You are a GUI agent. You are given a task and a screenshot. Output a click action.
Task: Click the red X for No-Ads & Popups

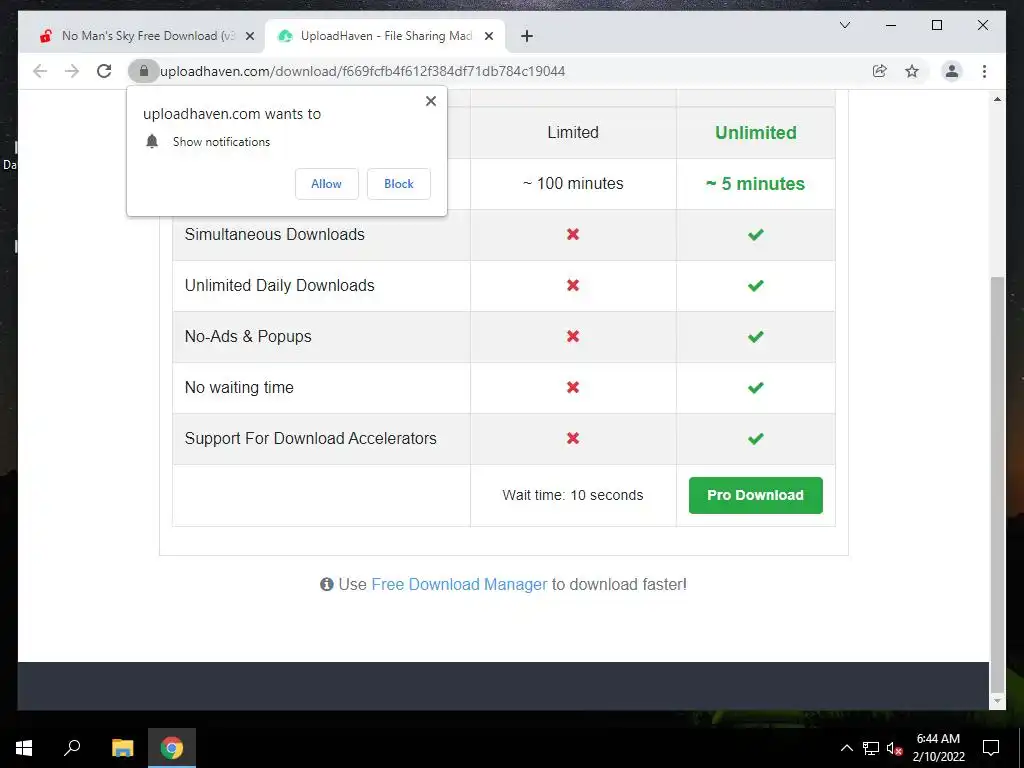[x=573, y=336]
